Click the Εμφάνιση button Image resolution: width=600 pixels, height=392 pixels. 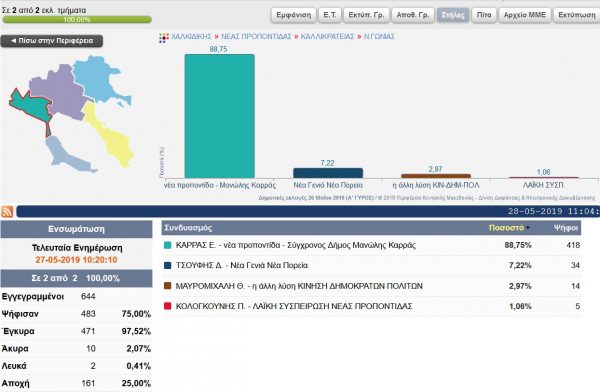point(293,15)
